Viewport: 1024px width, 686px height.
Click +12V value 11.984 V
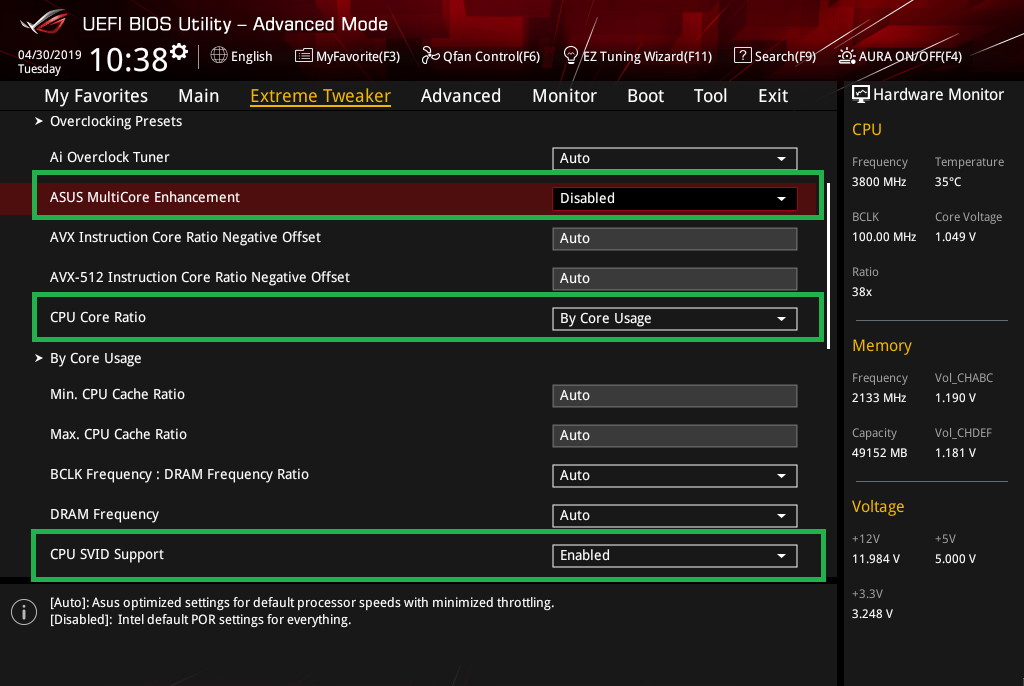tap(876, 559)
